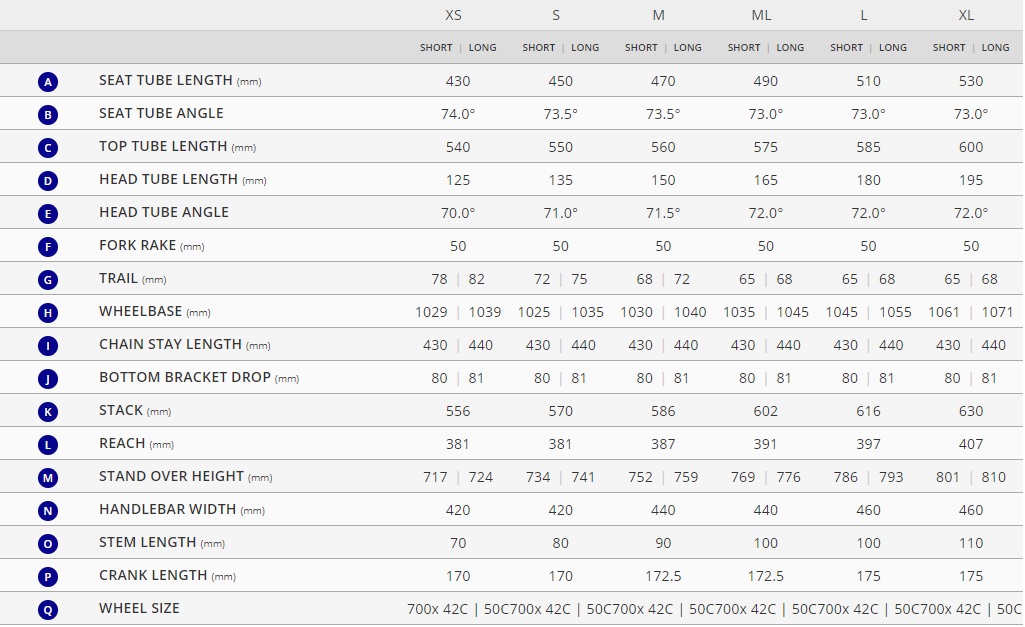Select the circled C Top Tube icon

(48, 148)
